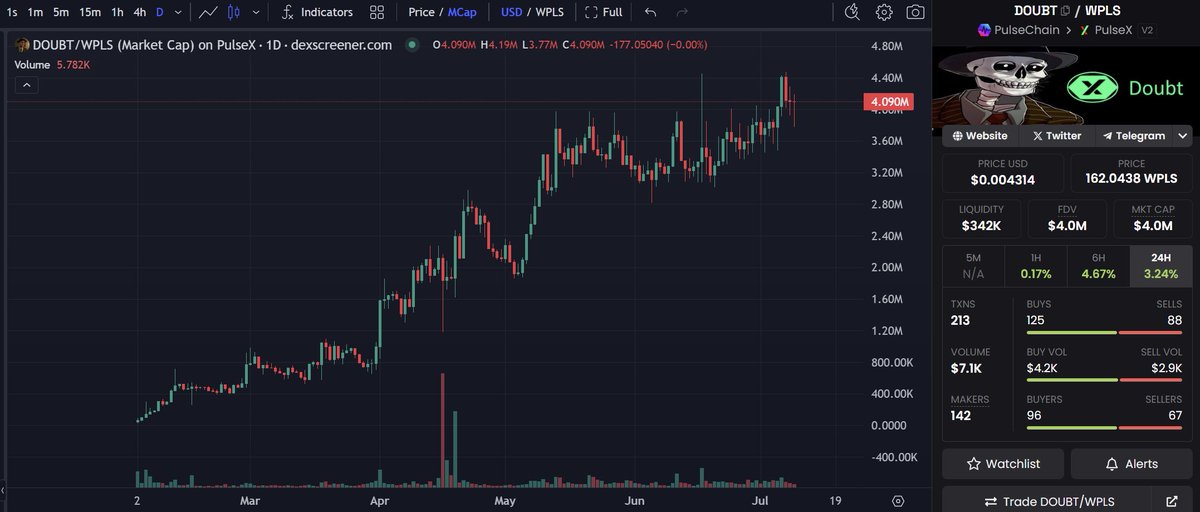Click the 4.090M price label
The height and width of the screenshot is (512, 1200).
click(889, 102)
